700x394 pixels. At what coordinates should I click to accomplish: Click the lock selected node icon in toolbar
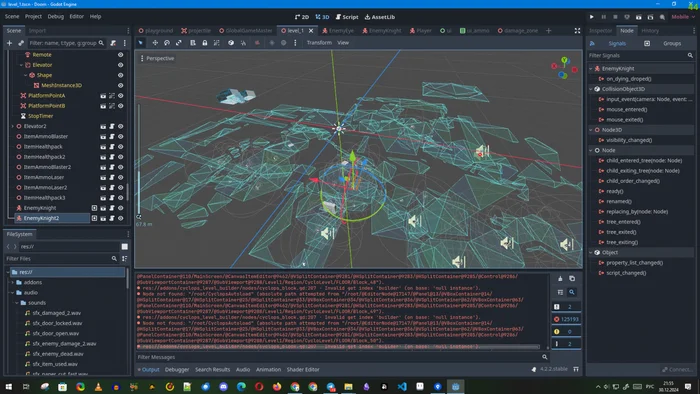204,43
